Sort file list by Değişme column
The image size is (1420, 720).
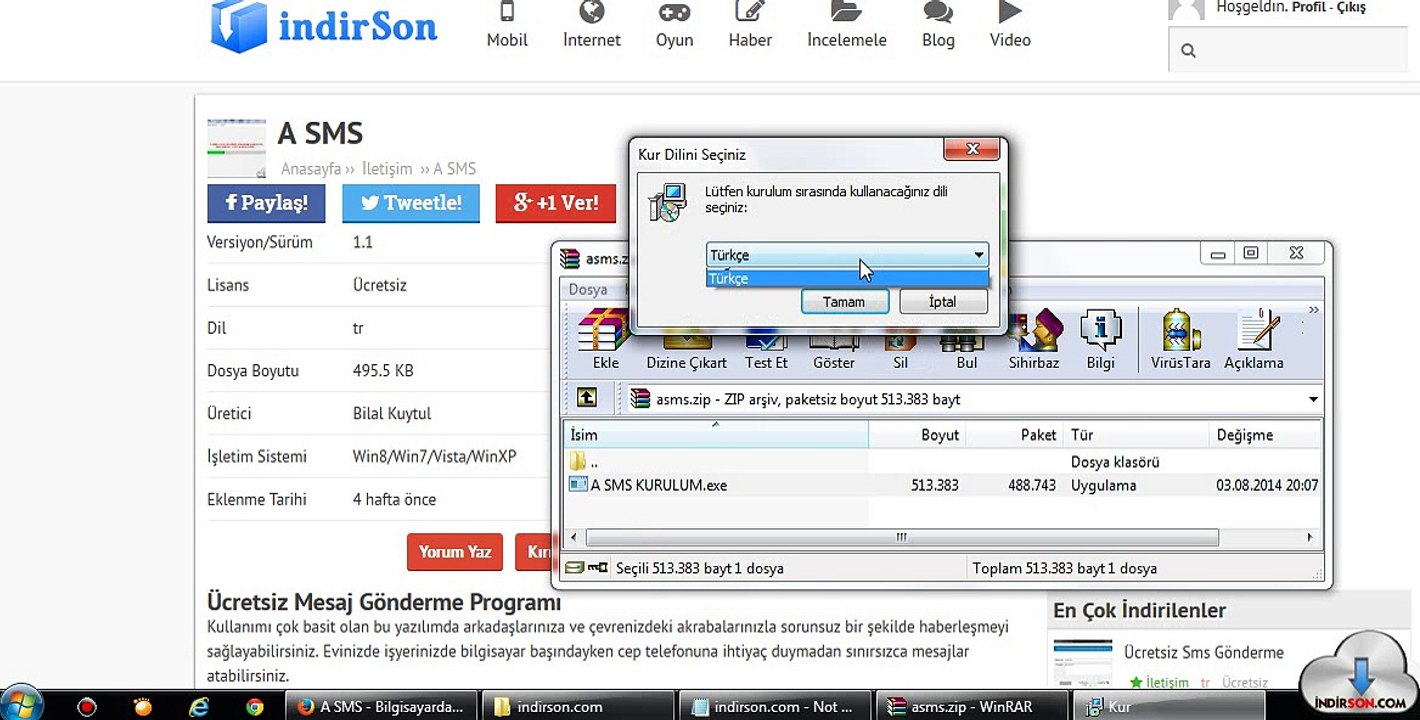pos(1266,435)
